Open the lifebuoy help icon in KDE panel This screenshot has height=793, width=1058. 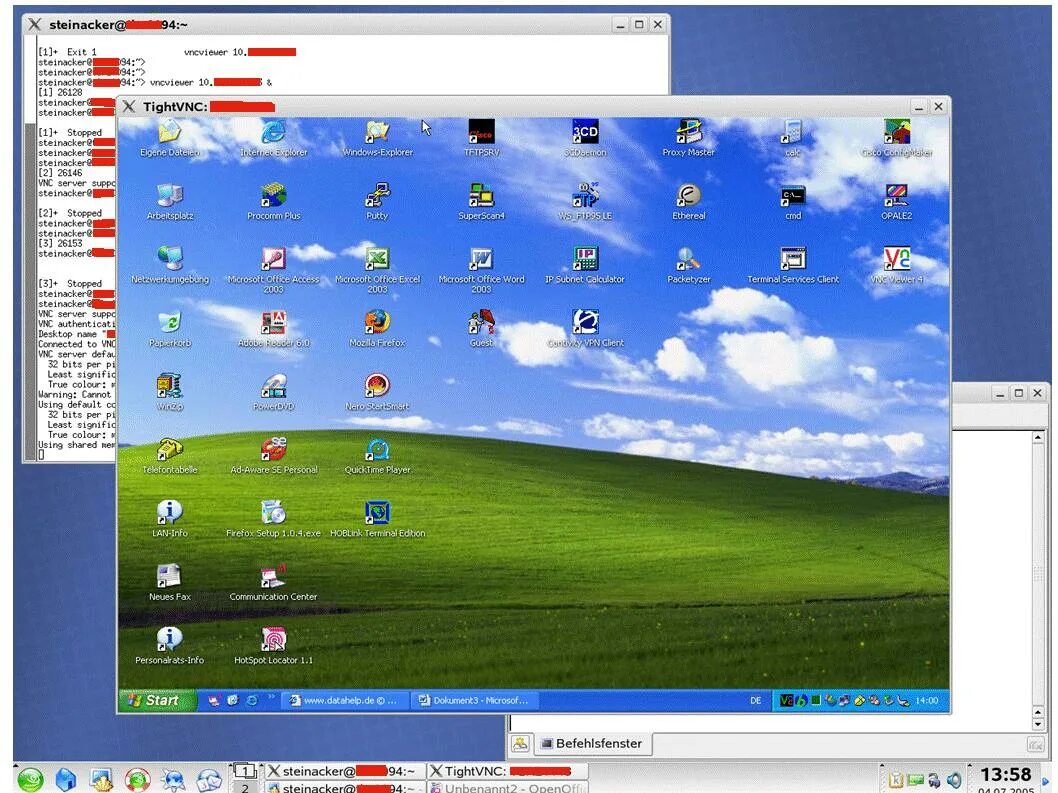click(138, 780)
